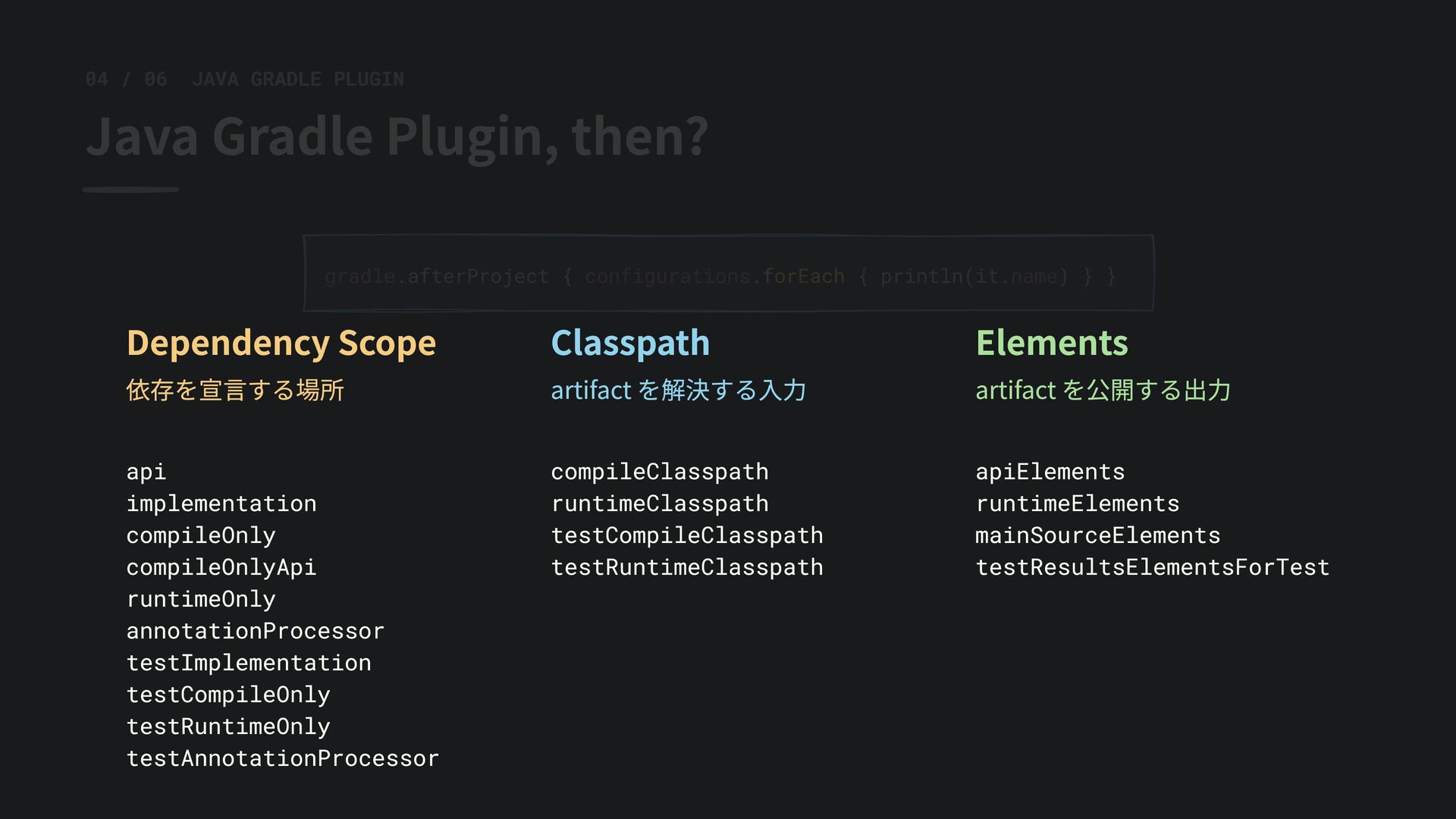Click testAnnotationProcessor at list bottom

283,758
